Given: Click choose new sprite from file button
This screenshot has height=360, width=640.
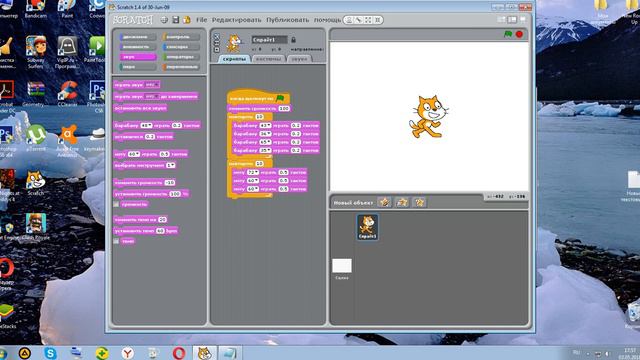Looking at the screenshot, I should pyautogui.click(x=402, y=202).
